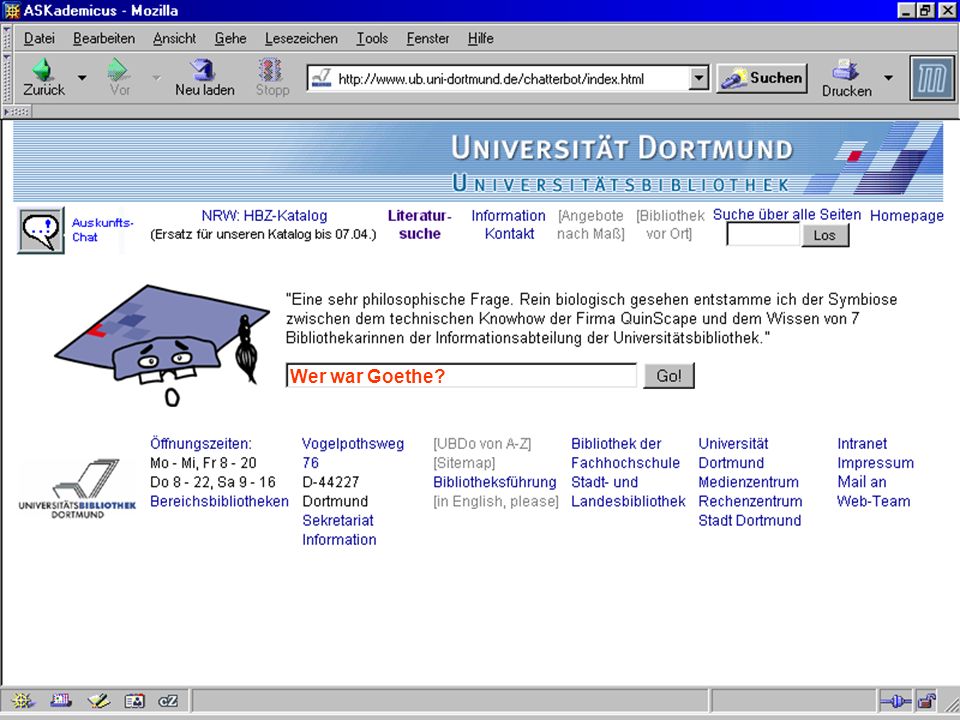Open Navigator from status bar icon
Screen dimensions: 960x720
[x=23, y=700]
